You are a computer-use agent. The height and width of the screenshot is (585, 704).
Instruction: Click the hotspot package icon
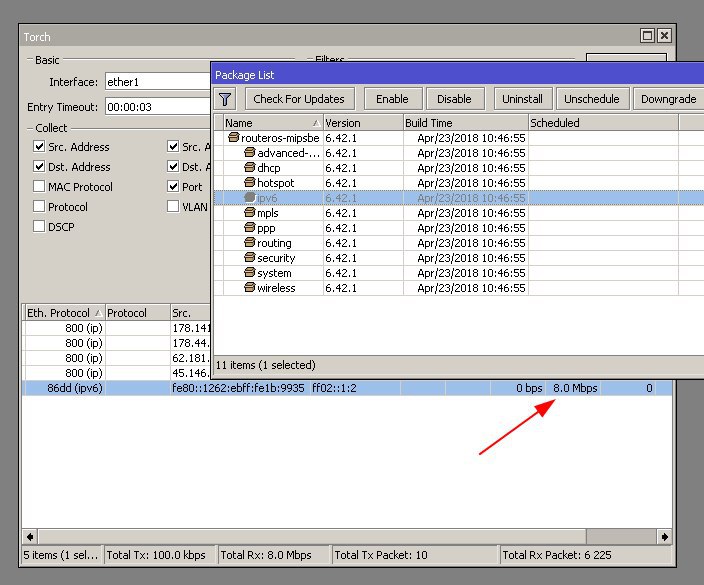[x=250, y=182]
